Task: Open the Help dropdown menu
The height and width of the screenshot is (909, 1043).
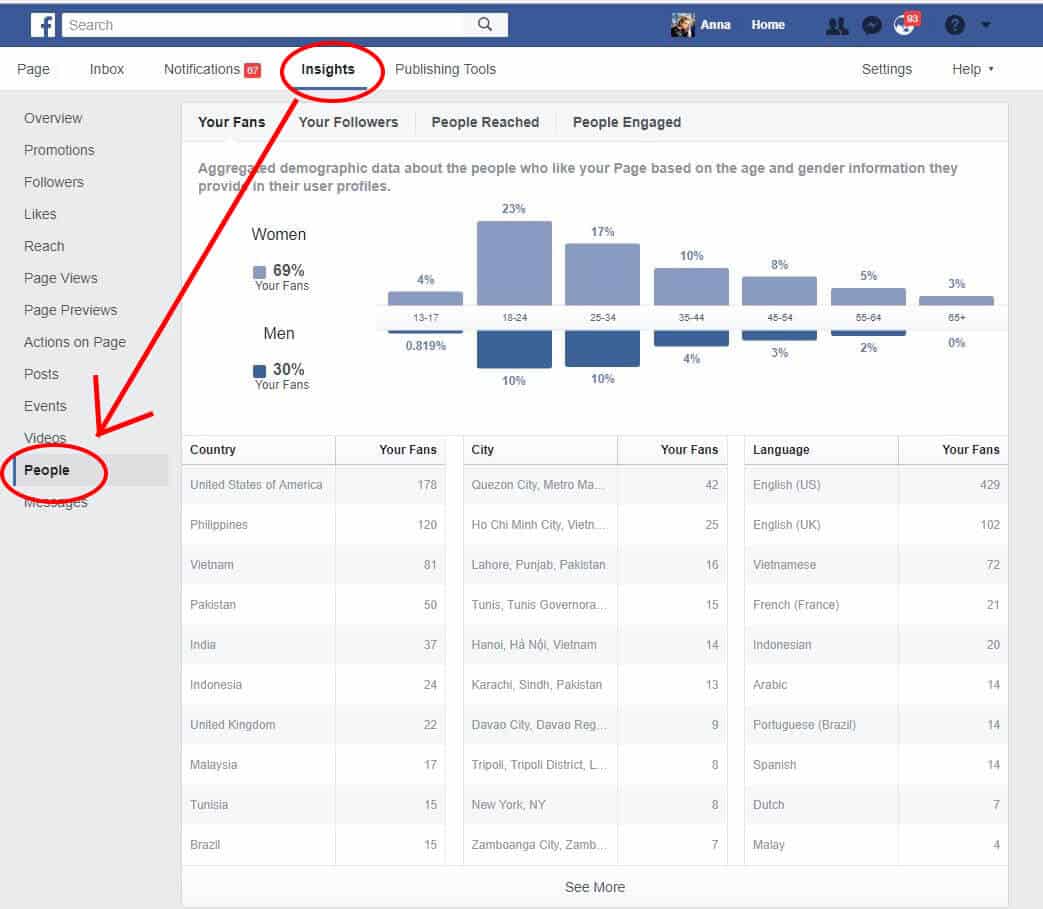Action: [972, 69]
